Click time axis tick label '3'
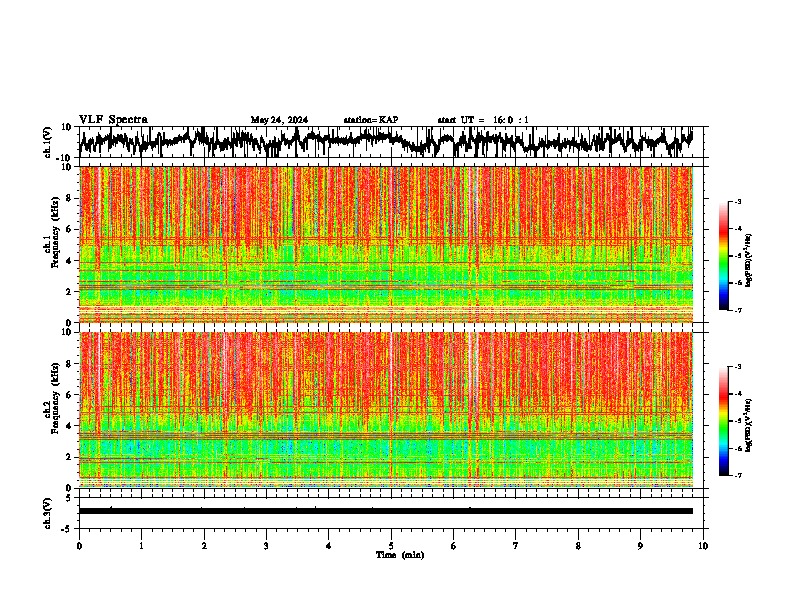 (266, 546)
